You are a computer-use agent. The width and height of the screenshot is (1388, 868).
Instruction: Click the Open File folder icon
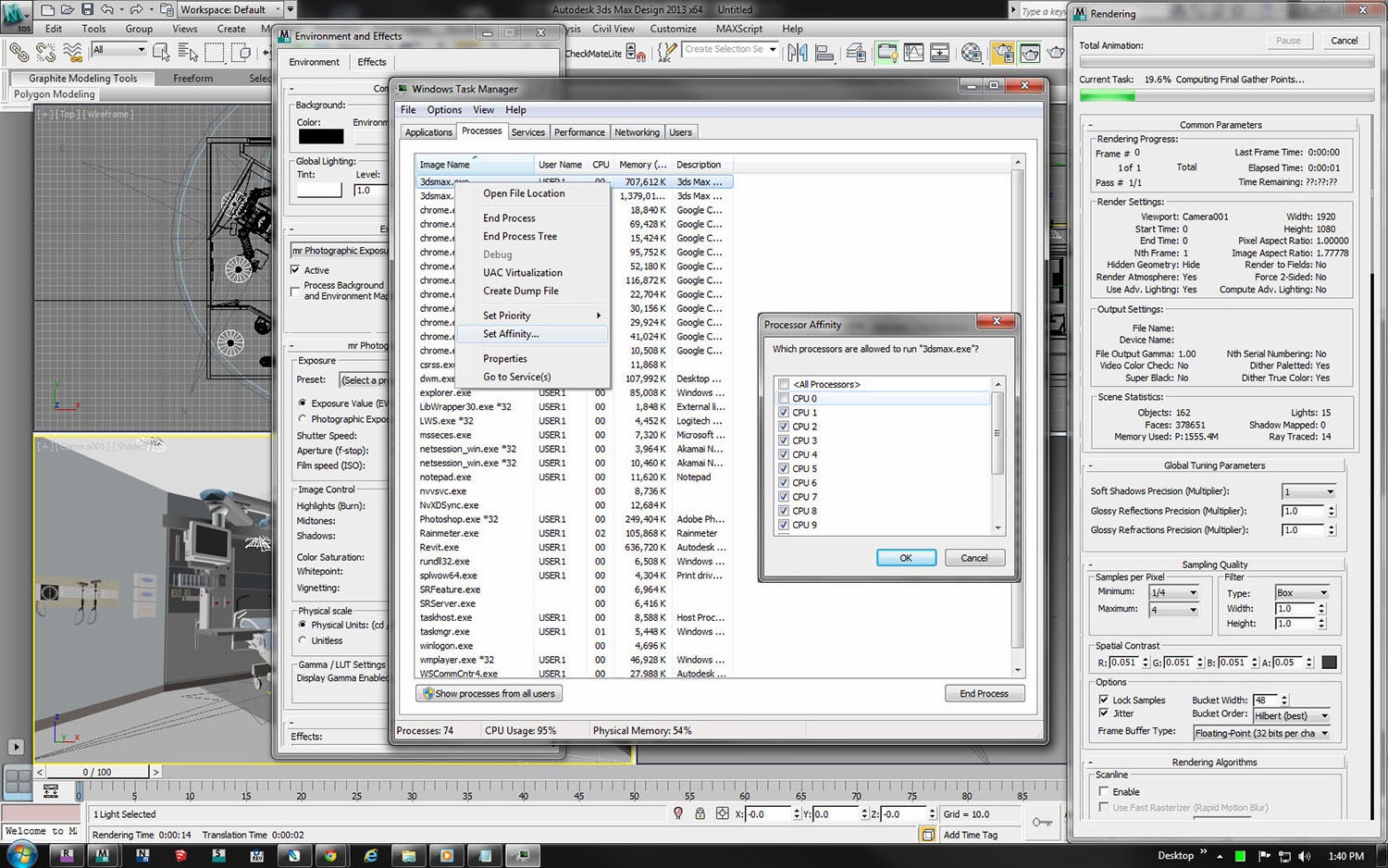coord(68,9)
